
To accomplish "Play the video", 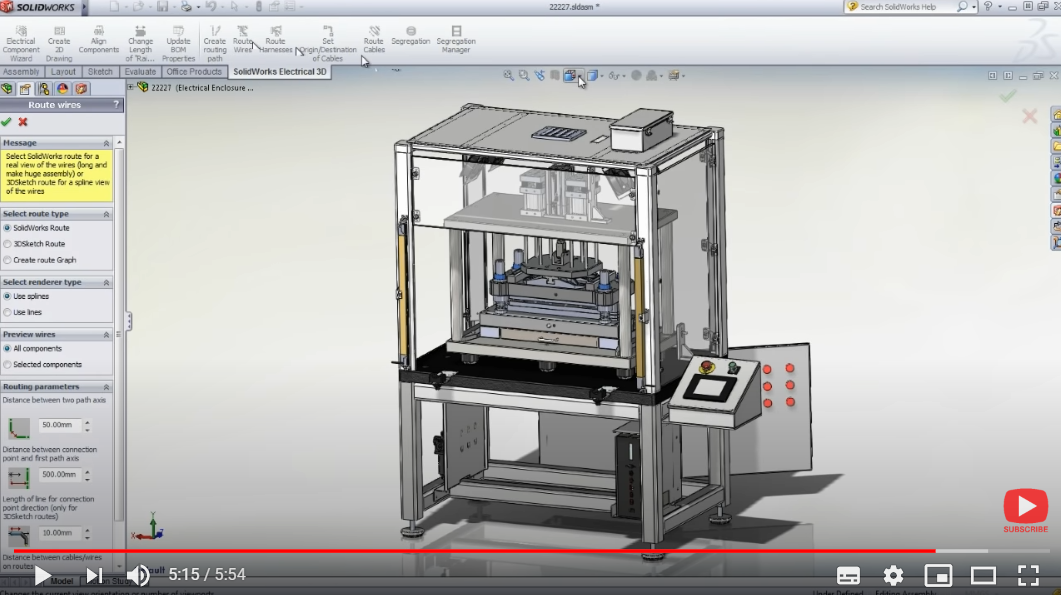I will [42, 575].
